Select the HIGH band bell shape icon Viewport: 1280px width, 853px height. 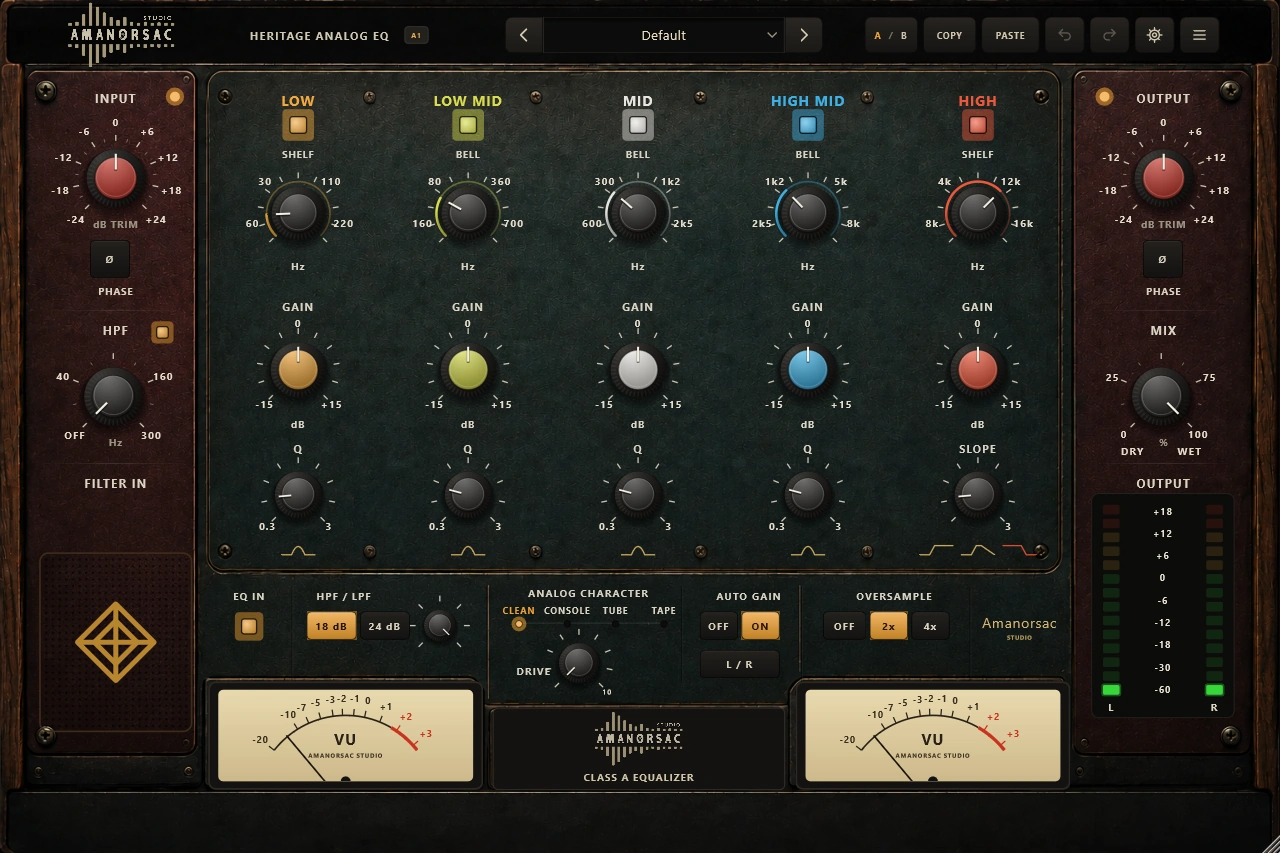click(978, 550)
